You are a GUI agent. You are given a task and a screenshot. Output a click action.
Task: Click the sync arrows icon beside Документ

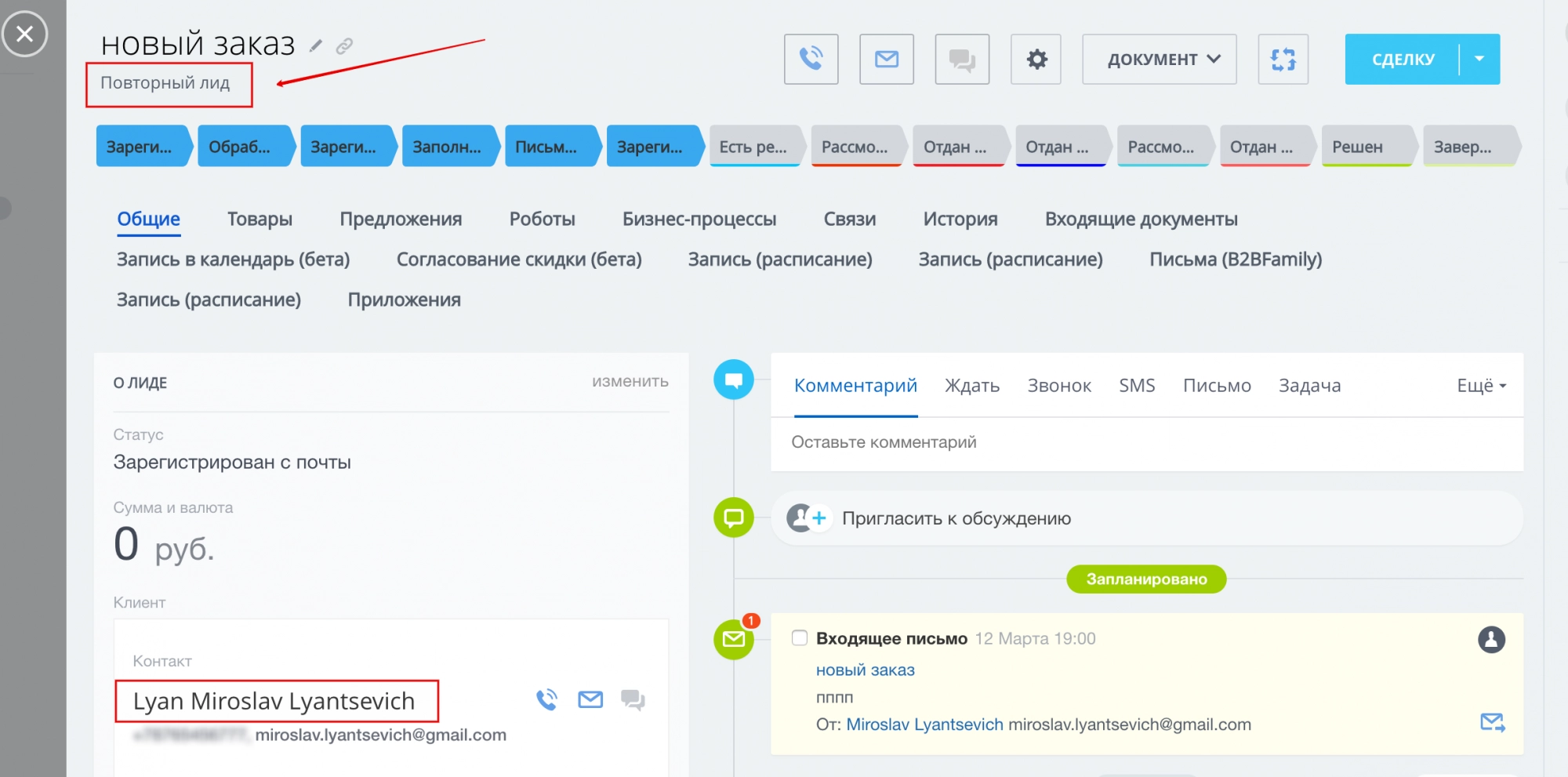click(1283, 59)
